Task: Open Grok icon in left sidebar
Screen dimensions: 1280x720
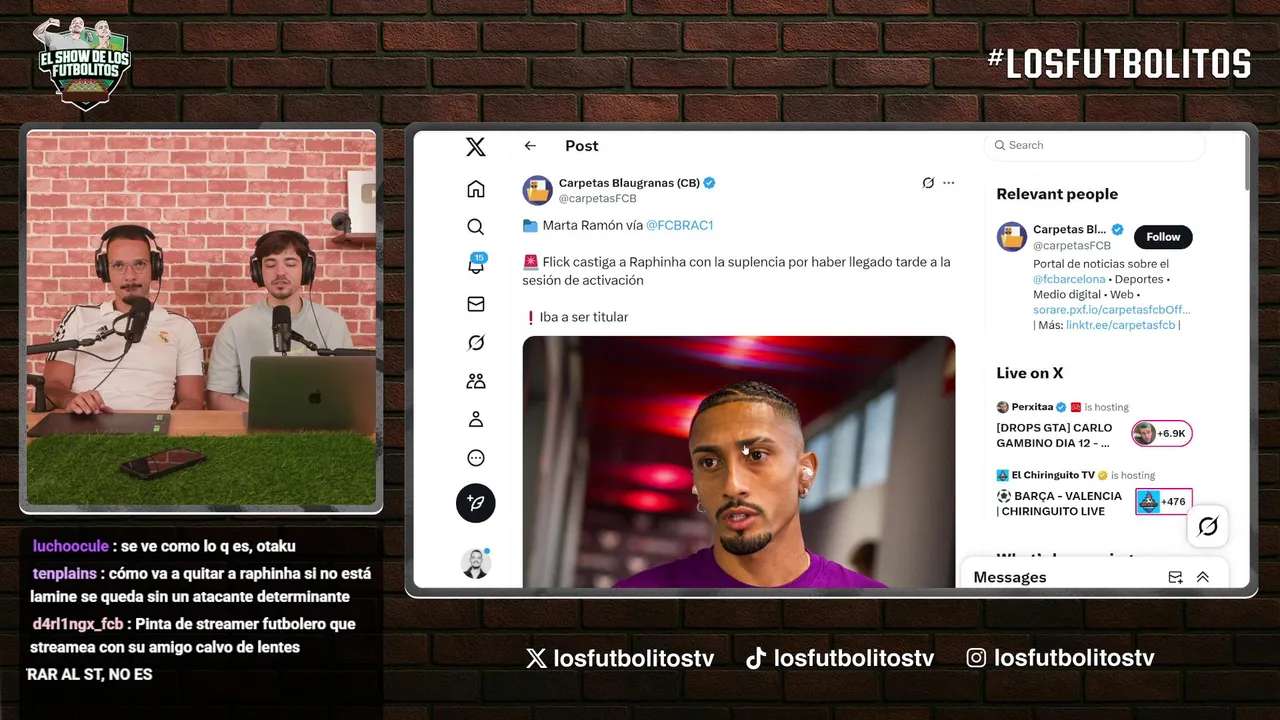Action: click(x=476, y=343)
